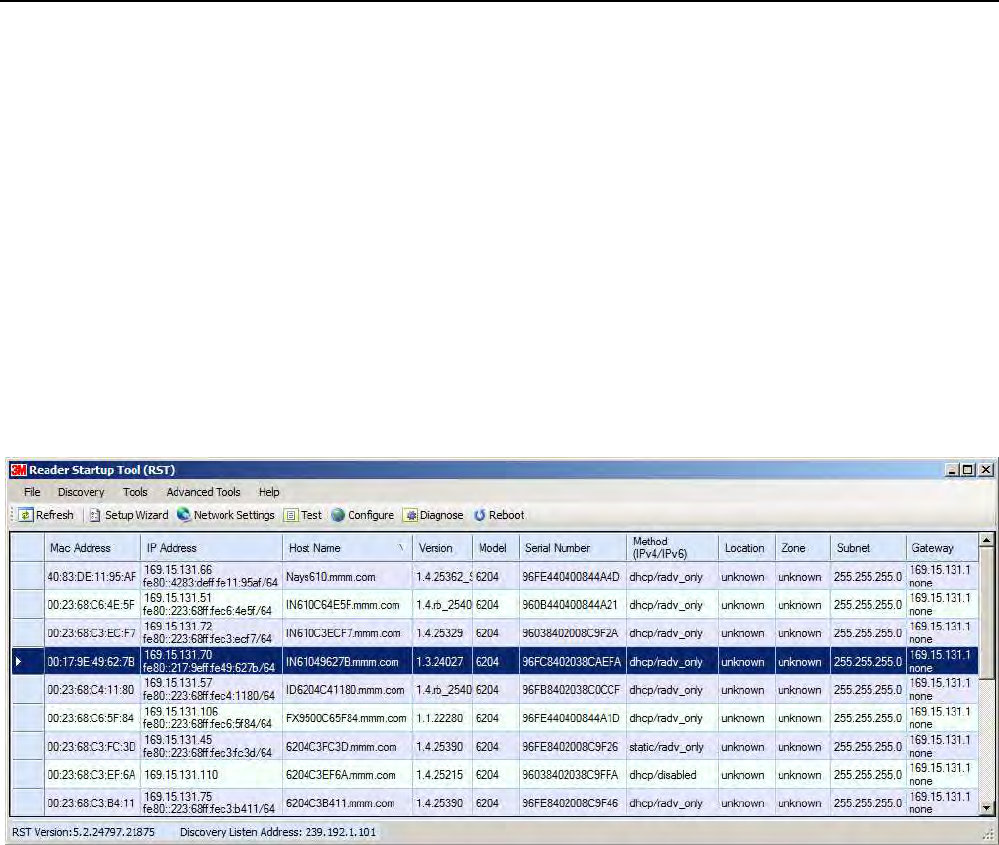This screenshot has height=845, width=999.
Task: Select MAC address 00:23:68:C3:FC:3D
Action: click(92, 746)
